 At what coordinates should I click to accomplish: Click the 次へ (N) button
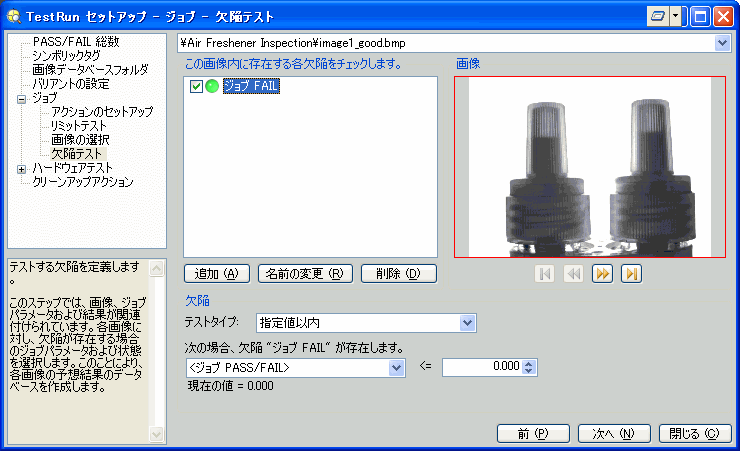tap(614, 433)
